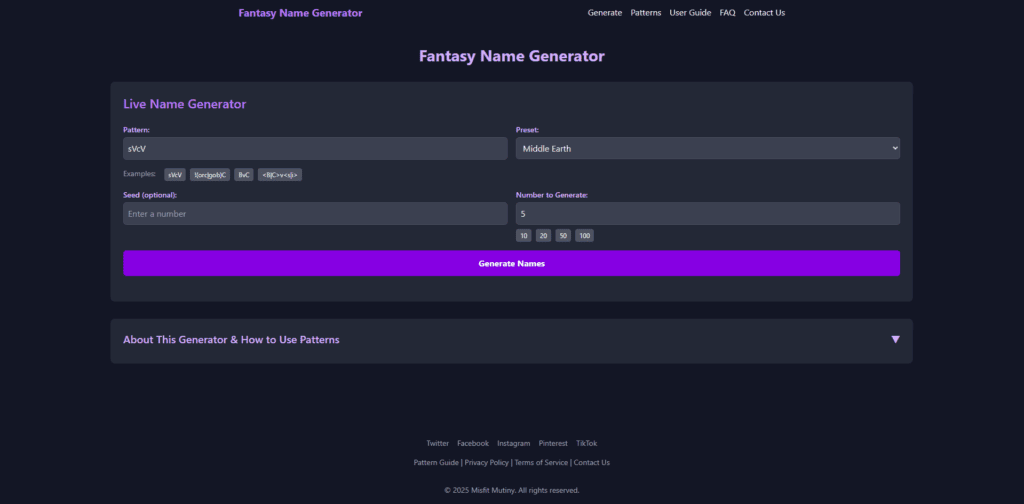Click the Number to Generate field

click(x=707, y=214)
